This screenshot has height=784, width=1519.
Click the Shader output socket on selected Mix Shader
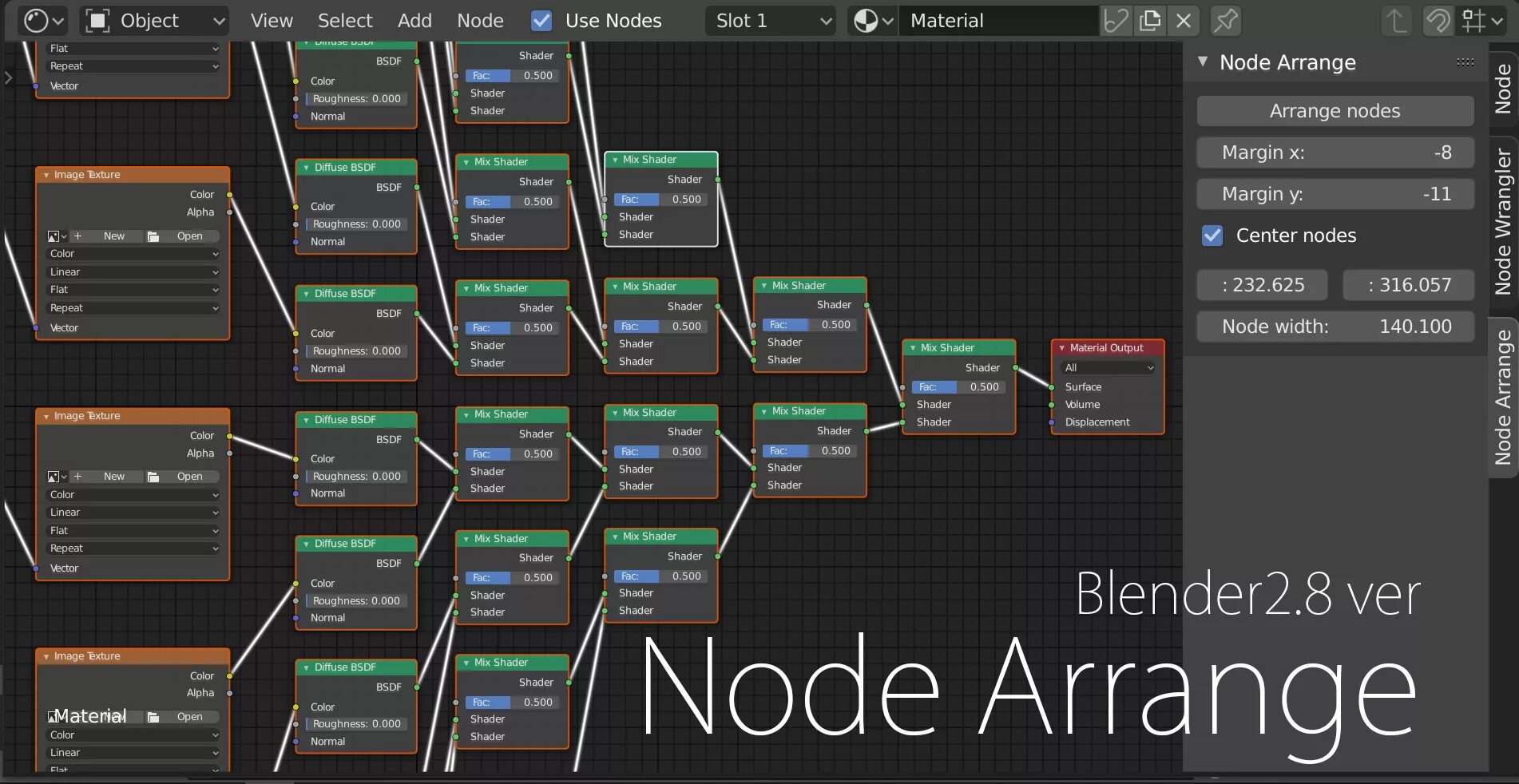pos(718,180)
